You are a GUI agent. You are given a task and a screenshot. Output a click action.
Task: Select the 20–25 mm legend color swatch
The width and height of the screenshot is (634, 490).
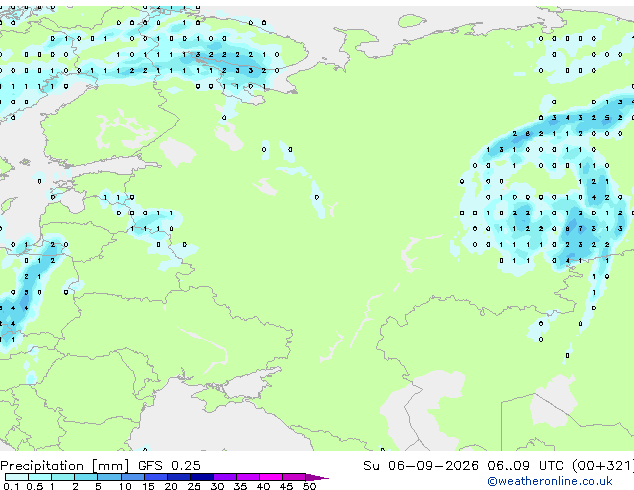click(x=179, y=477)
